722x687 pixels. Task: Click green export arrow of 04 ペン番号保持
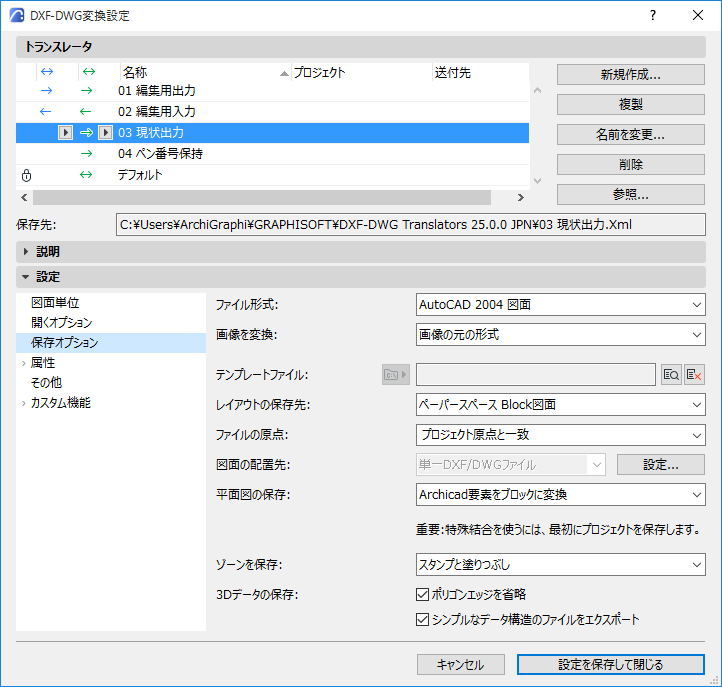tap(87, 153)
